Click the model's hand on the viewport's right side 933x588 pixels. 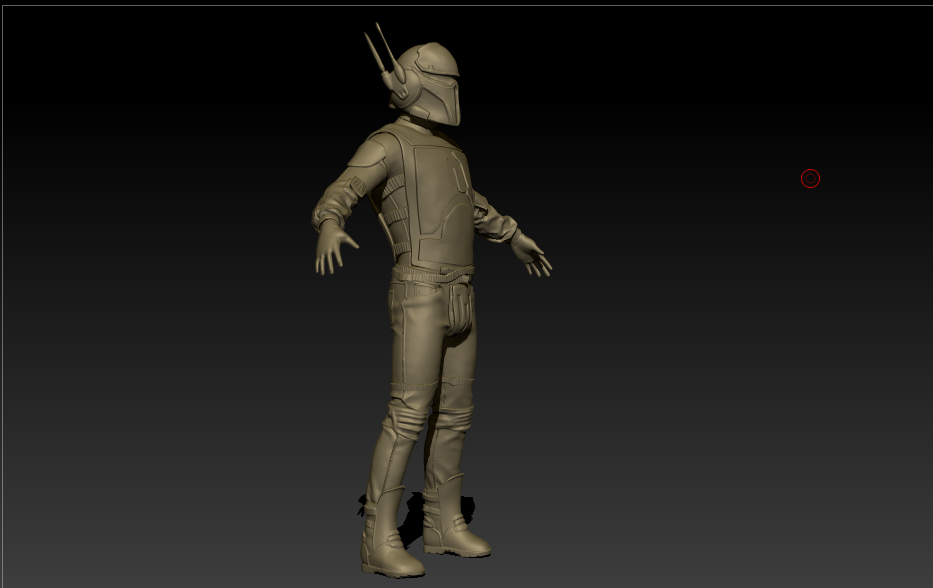[533, 255]
